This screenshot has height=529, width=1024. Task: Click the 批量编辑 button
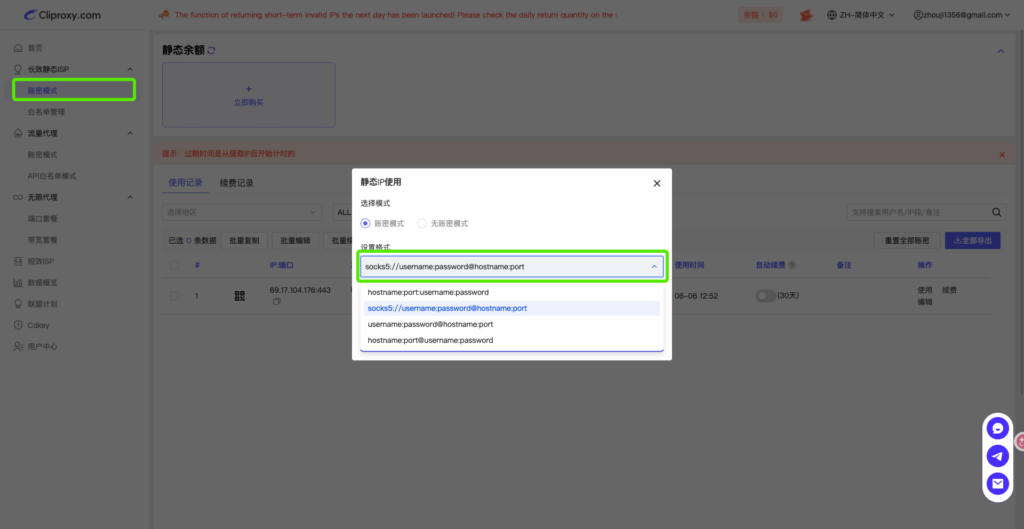(x=295, y=240)
